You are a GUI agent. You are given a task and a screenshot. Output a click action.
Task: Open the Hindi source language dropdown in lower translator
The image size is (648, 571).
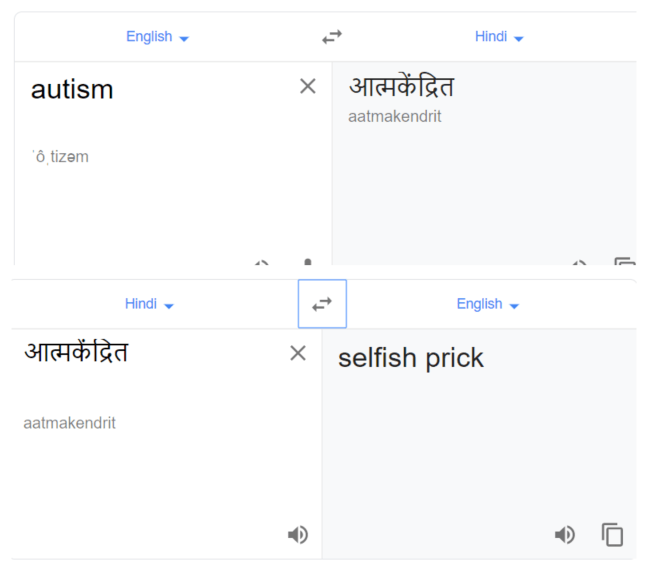pos(149,304)
